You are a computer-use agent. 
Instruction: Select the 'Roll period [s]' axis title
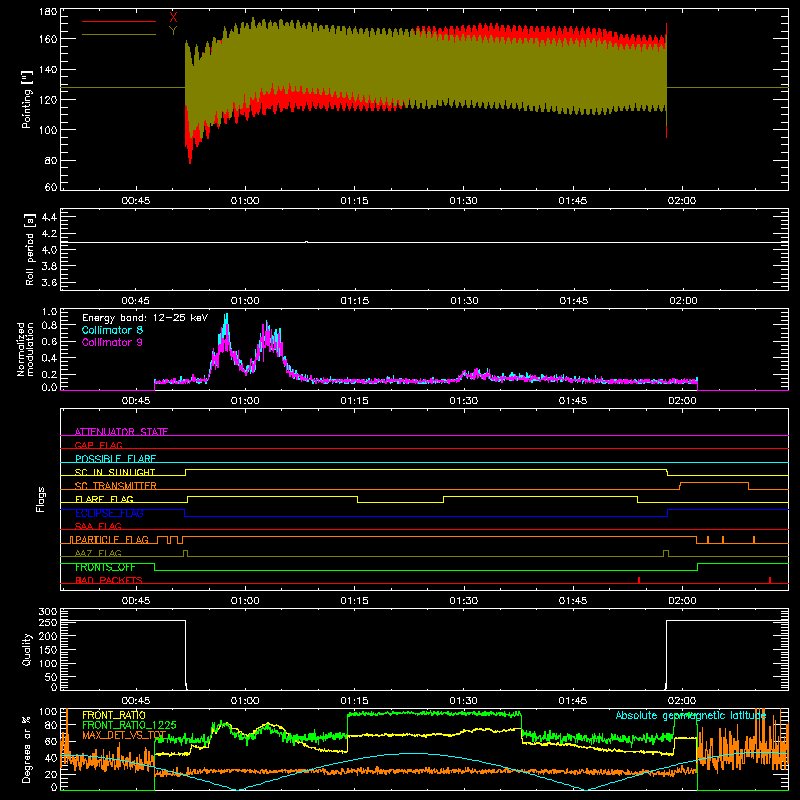(x=29, y=249)
